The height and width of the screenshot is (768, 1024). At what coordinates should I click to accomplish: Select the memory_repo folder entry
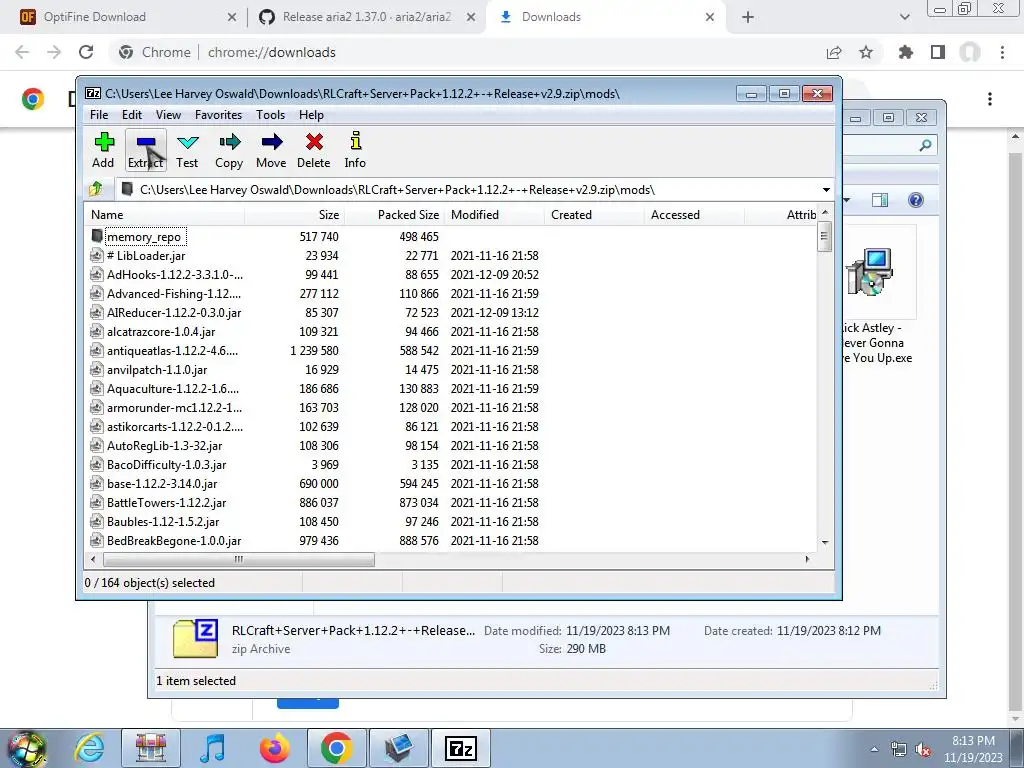pos(144,237)
